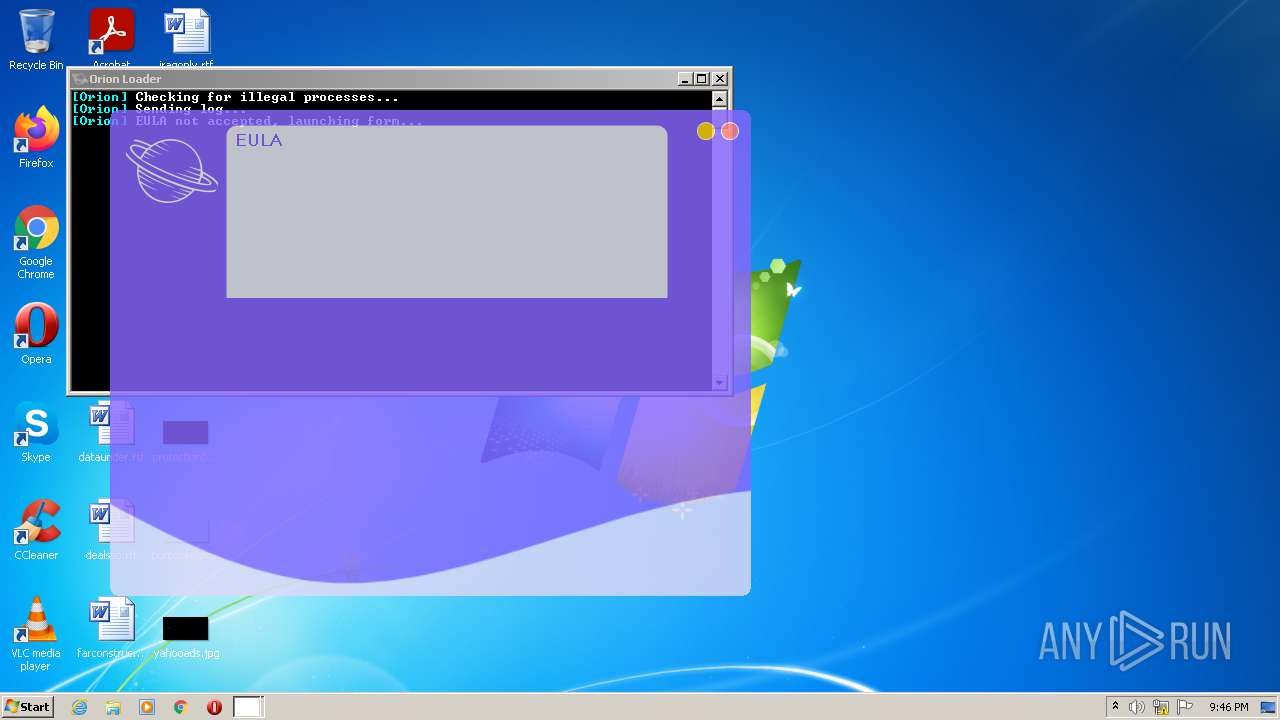Click the planet logo in EULA form
1280x720 pixels.
click(x=172, y=171)
